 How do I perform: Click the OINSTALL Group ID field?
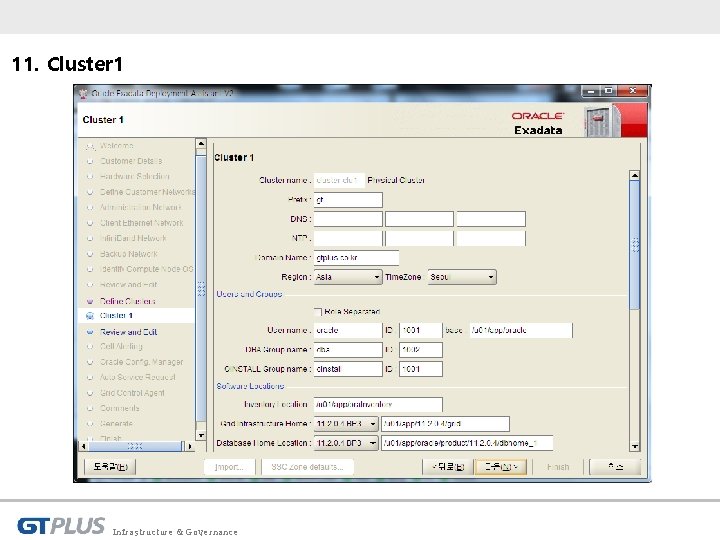421,369
